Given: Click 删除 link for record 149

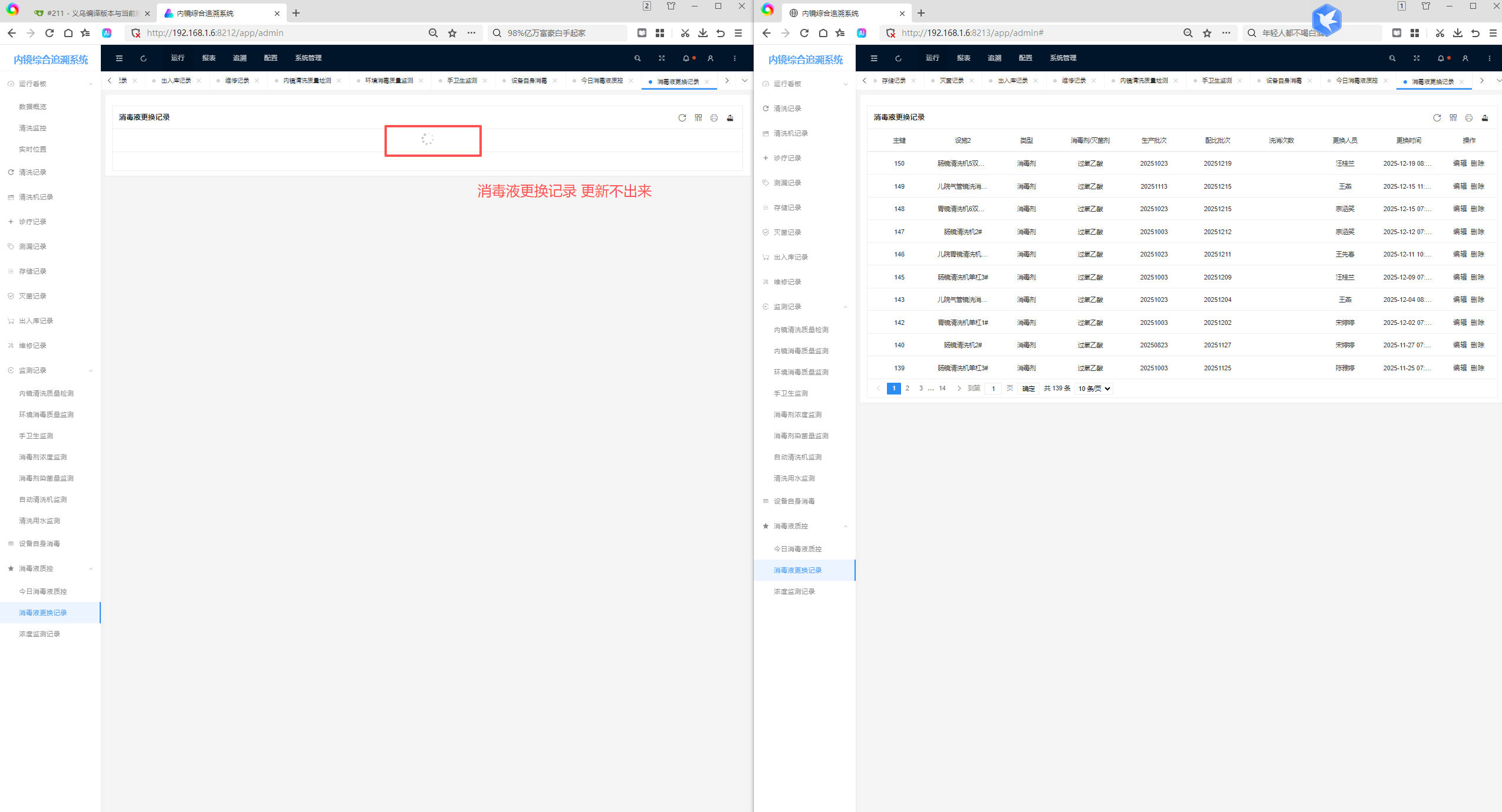Looking at the screenshot, I should tap(1477, 186).
